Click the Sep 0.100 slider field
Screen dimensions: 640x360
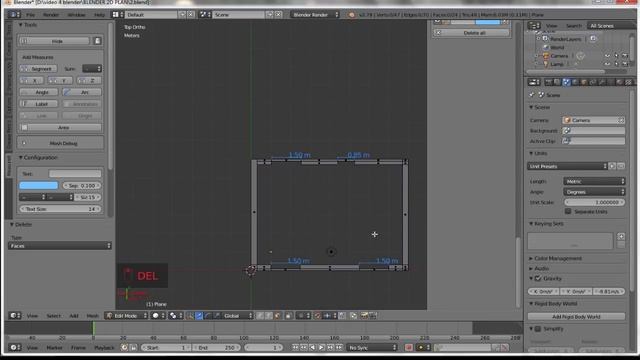tap(82, 185)
